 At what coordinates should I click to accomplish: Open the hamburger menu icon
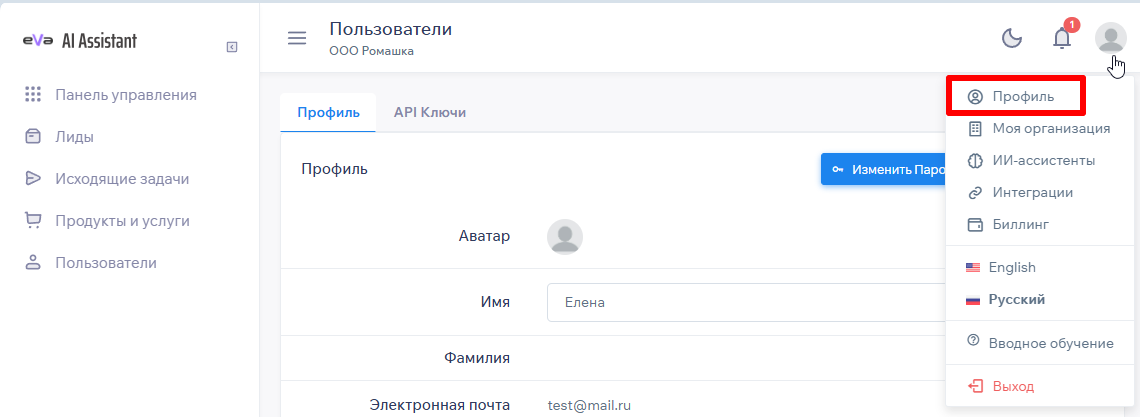297,39
